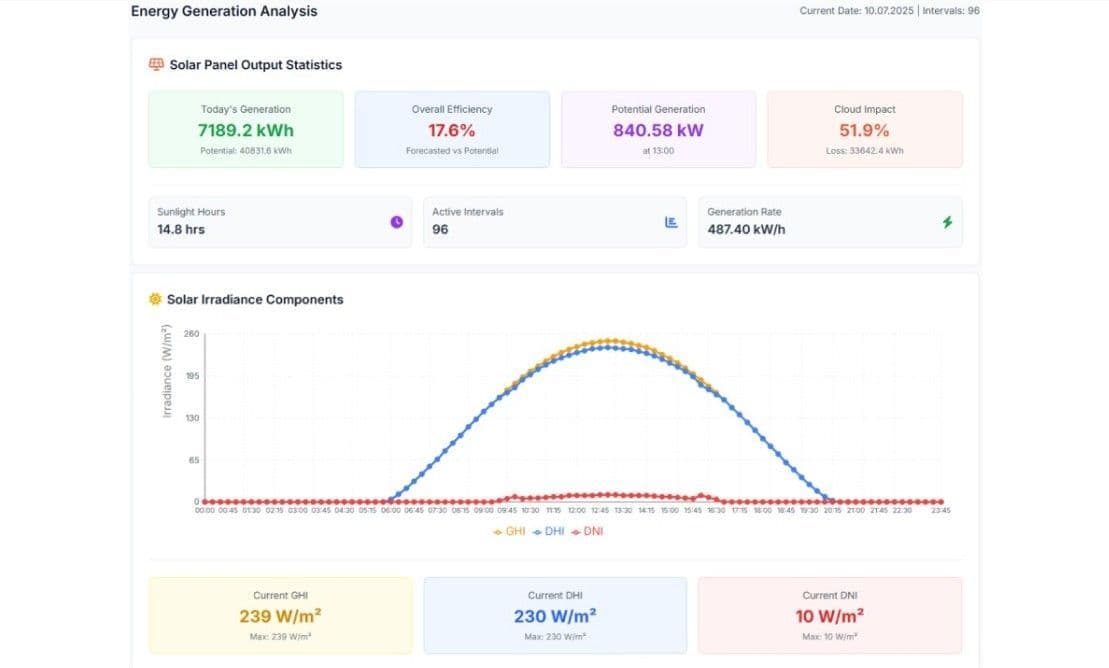The width and height of the screenshot is (1109, 668).
Task: Click the Potential Generation card
Action: [658, 129]
